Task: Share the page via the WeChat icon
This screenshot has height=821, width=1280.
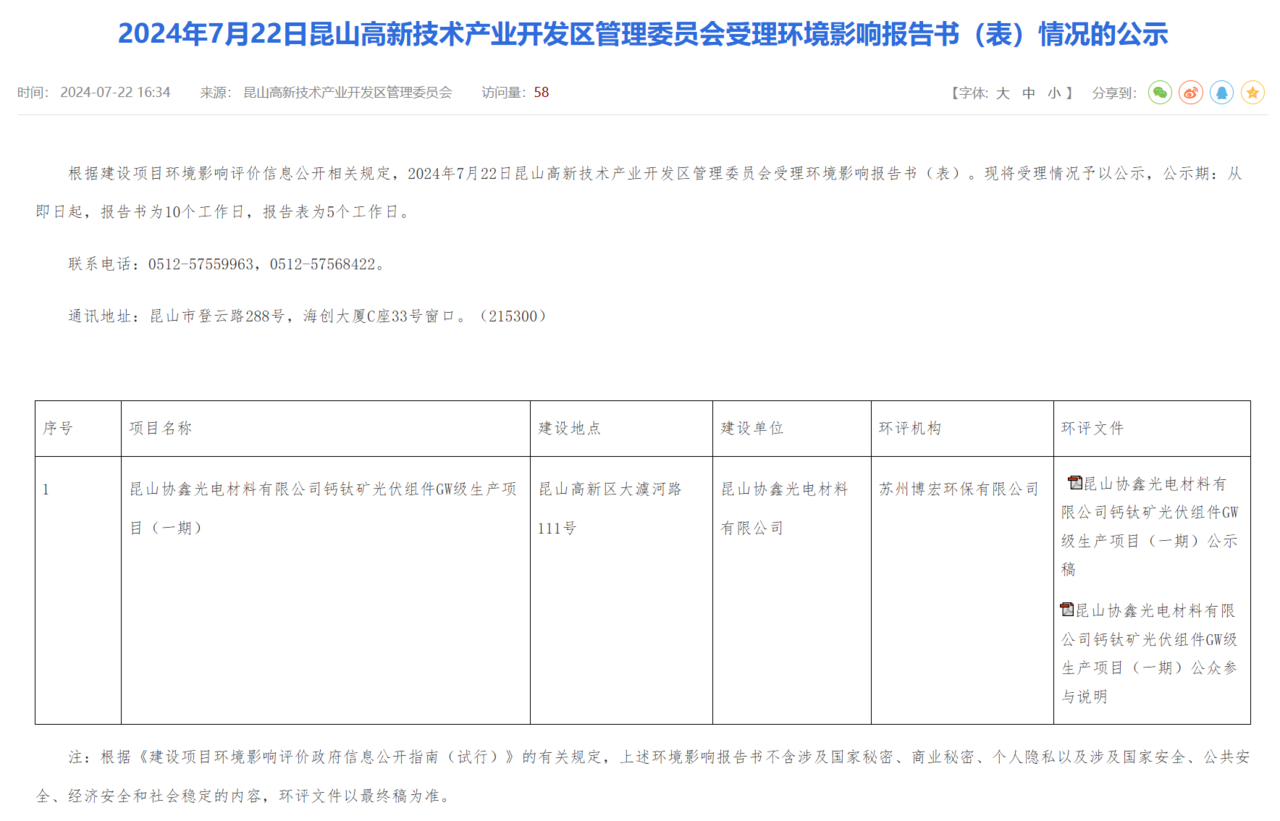Action: tap(1159, 93)
